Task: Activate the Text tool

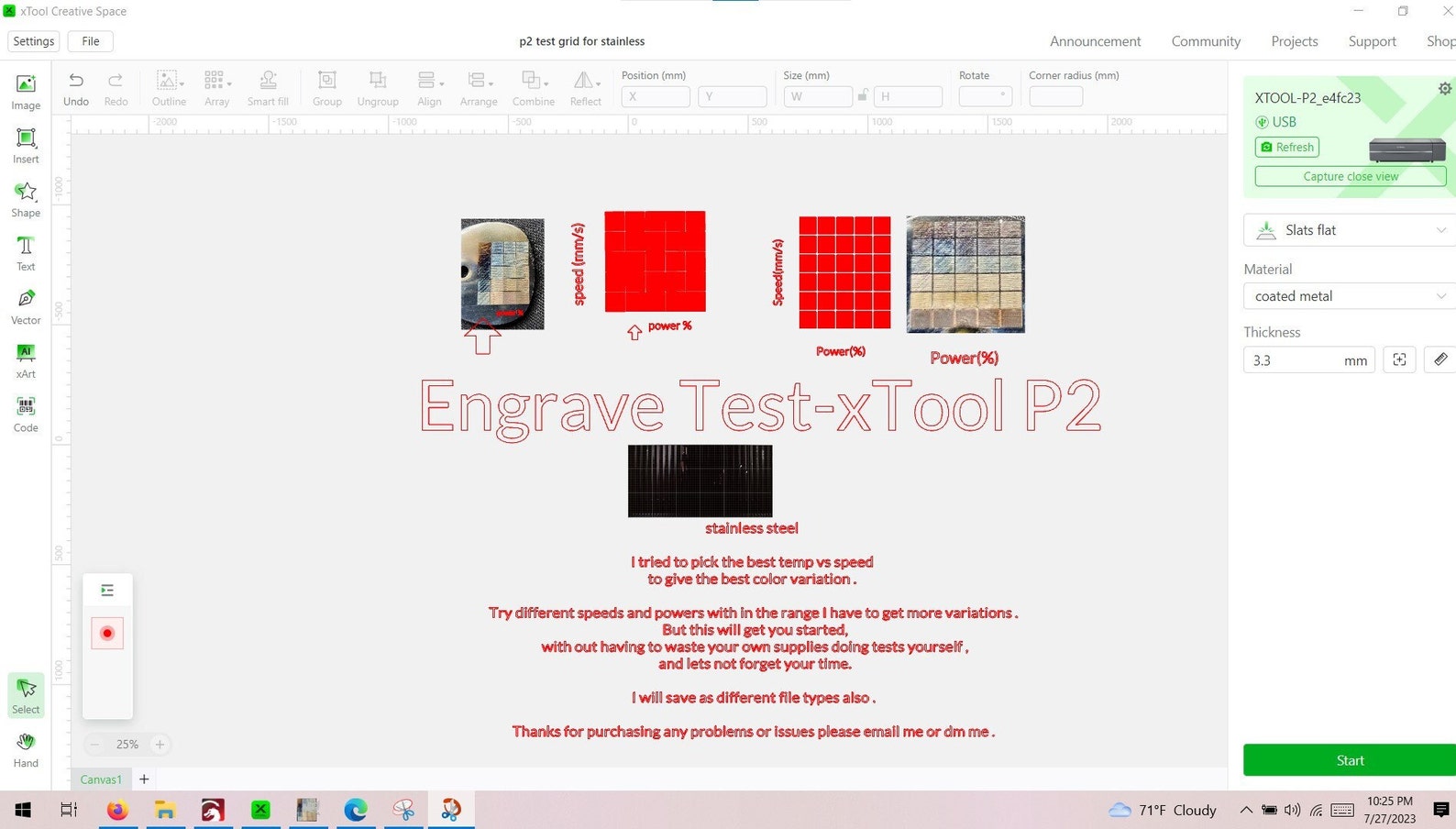Action: pyautogui.click(x=26, y=253)
